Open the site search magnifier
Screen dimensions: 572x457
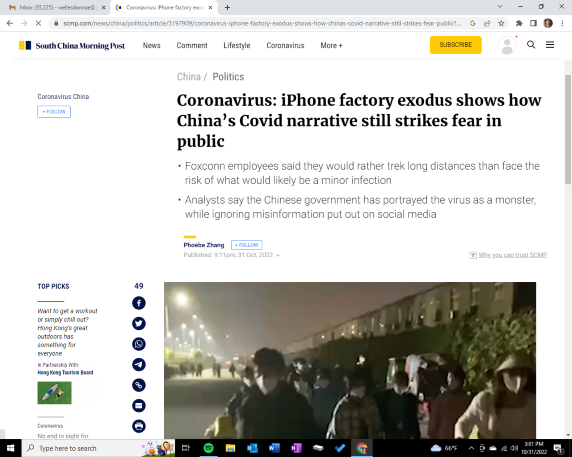(531, 44)
